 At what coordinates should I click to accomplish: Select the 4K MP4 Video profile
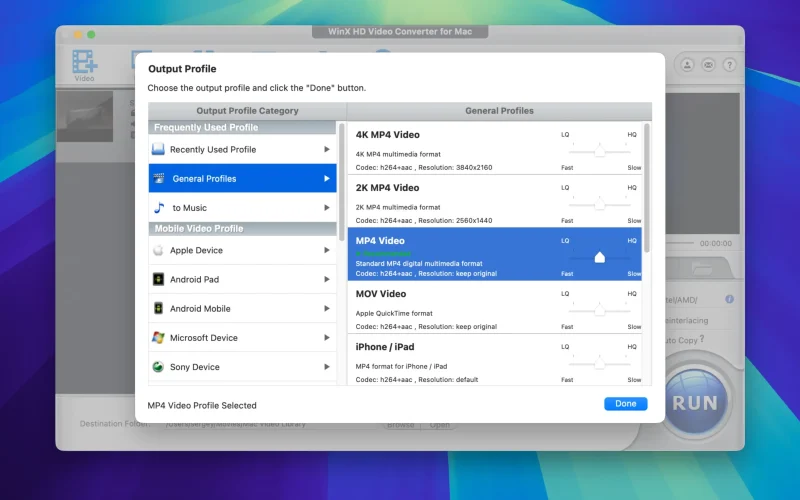pos(494,148)
